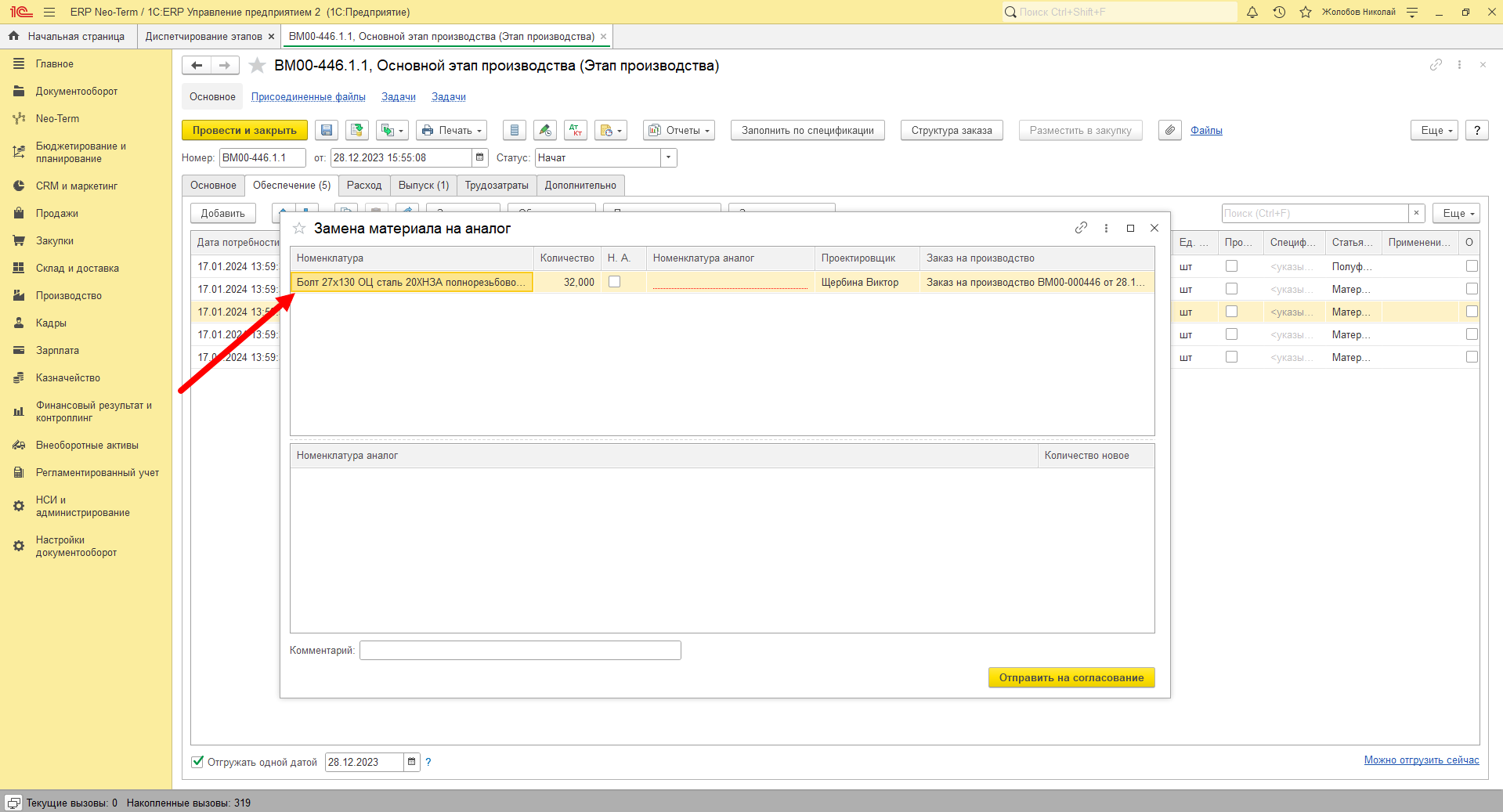1503x812 pixels.
Task: Open calendar picker for document date
Action: click(480, 157)
